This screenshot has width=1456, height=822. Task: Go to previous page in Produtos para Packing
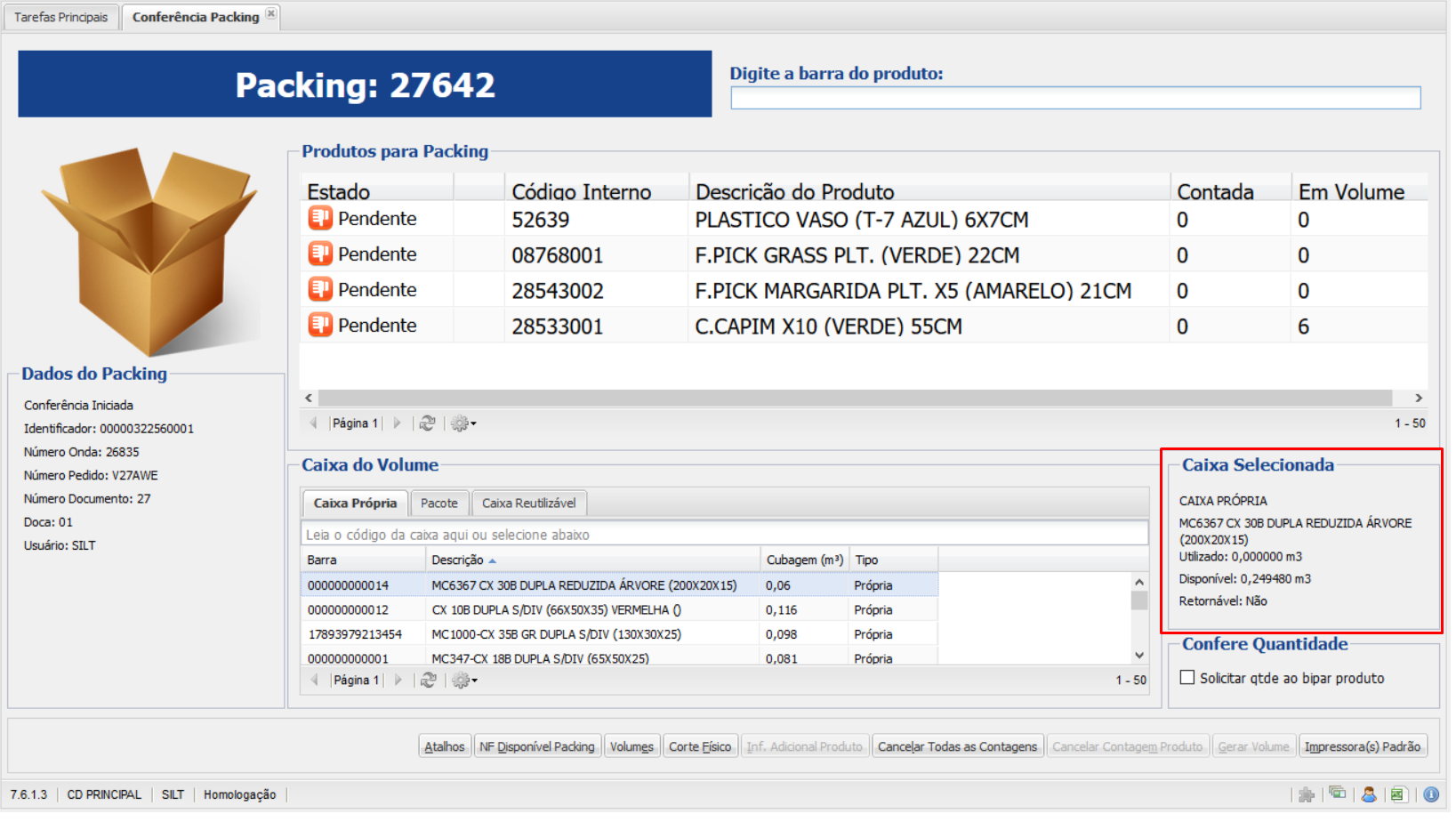314,423
